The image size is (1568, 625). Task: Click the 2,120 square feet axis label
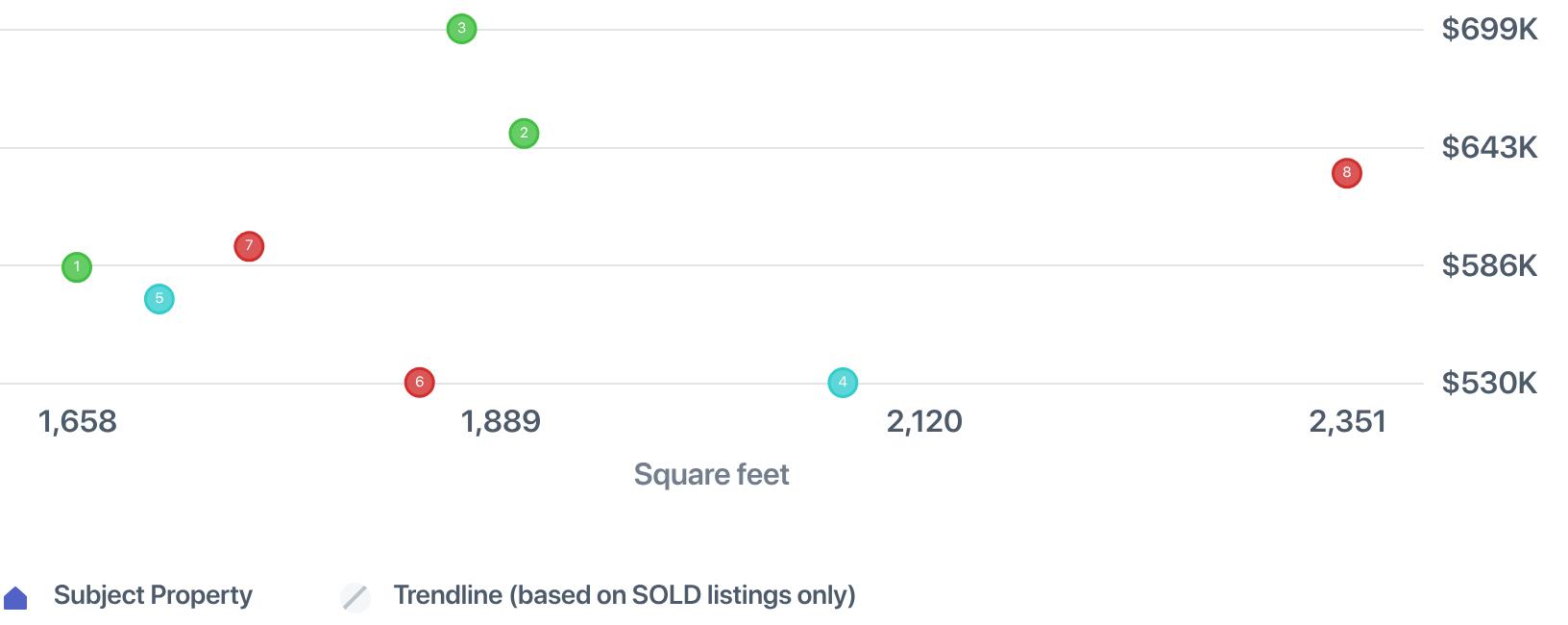[924, 421]
